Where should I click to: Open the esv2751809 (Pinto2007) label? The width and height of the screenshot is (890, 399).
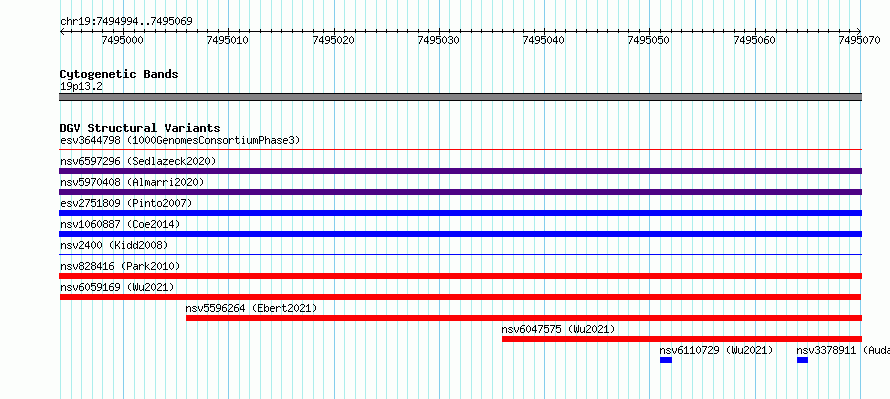[126, 203]
